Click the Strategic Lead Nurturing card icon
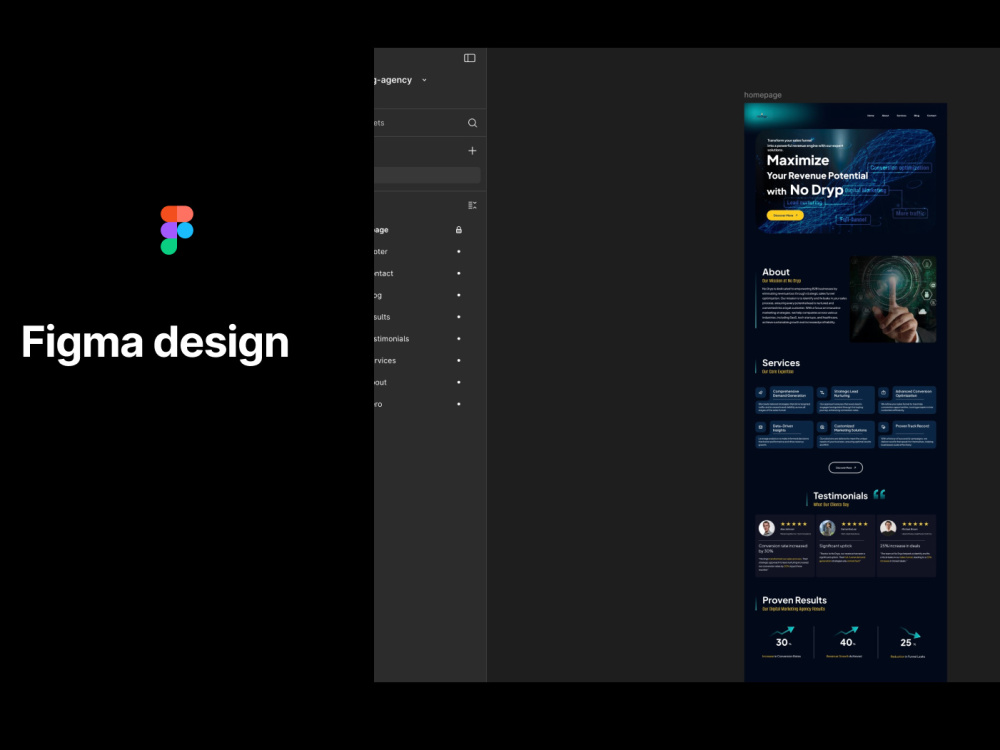This screenshot has height=750, width=1000. (x=822, y=393)
